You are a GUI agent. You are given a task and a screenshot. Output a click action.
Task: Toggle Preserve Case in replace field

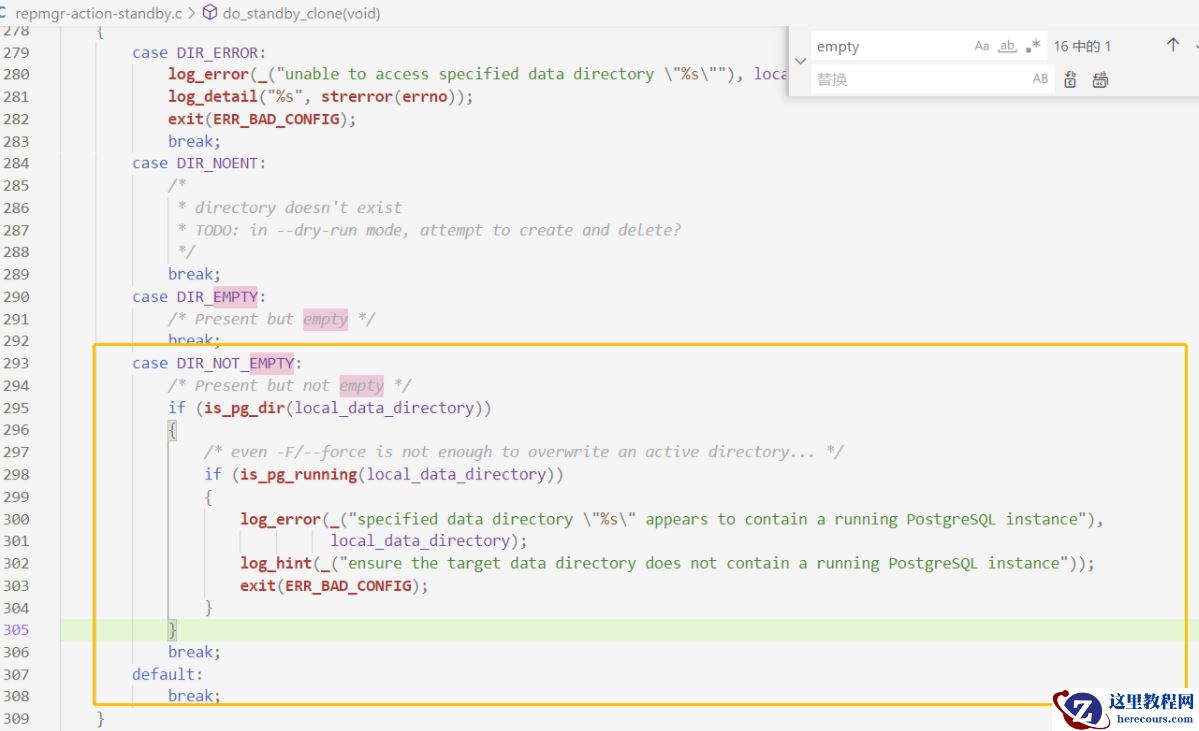pyautogui.click(x=1040, y=79)
